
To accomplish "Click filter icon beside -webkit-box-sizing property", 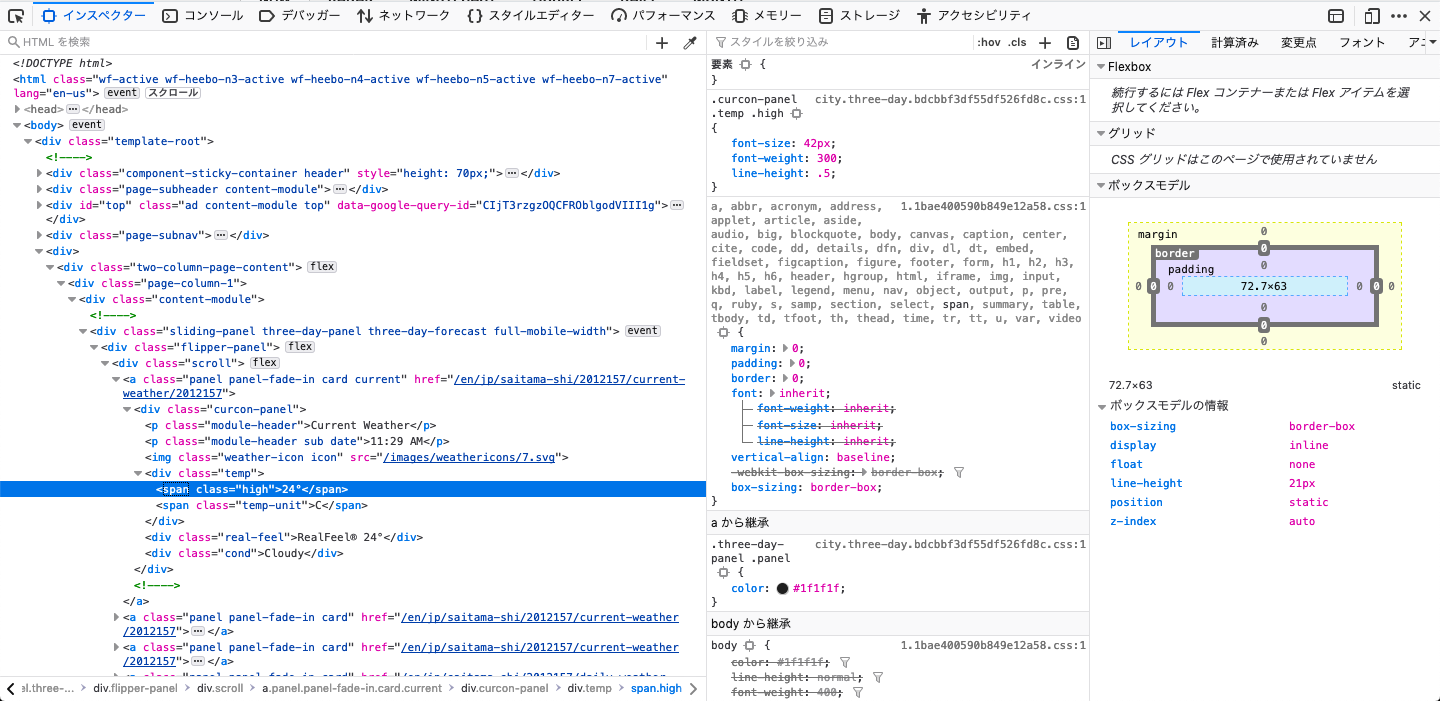I will coord(958,472).
